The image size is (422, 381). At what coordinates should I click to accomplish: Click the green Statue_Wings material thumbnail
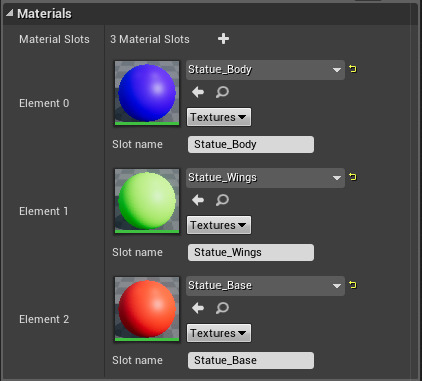[x=147, y=201]
